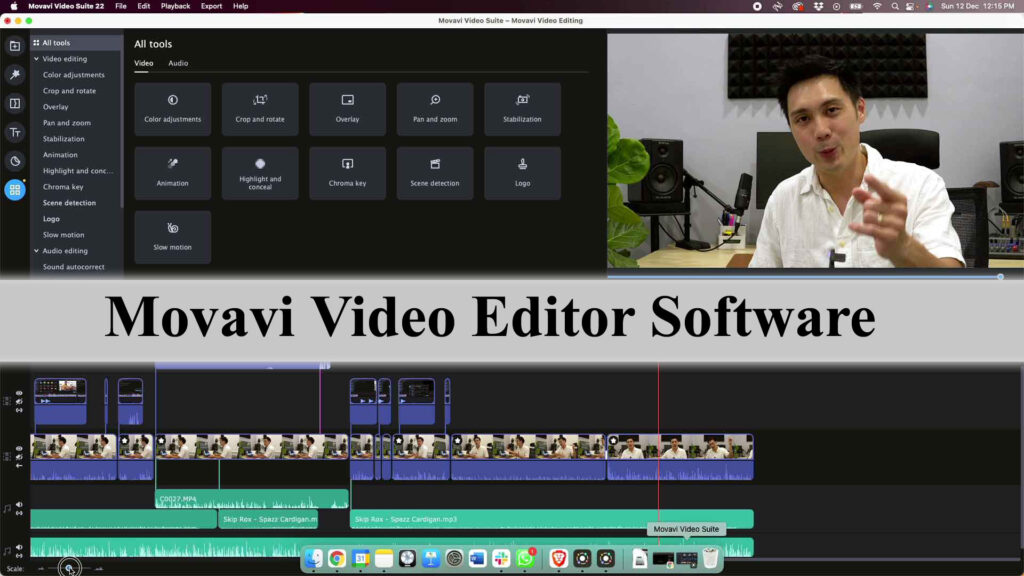The width and height of the screenshot is (1024, 576).
Task: Select the C0027.MP4 audio clip
Action: (x=251, y=499)
